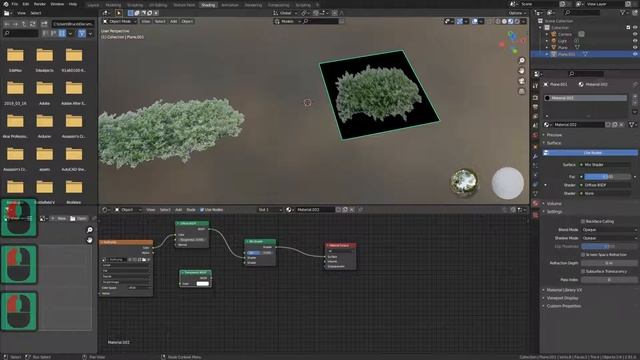Open the Material properties tab icon
This screenshot has height=360, width=640.
click(x=535, y=203)
